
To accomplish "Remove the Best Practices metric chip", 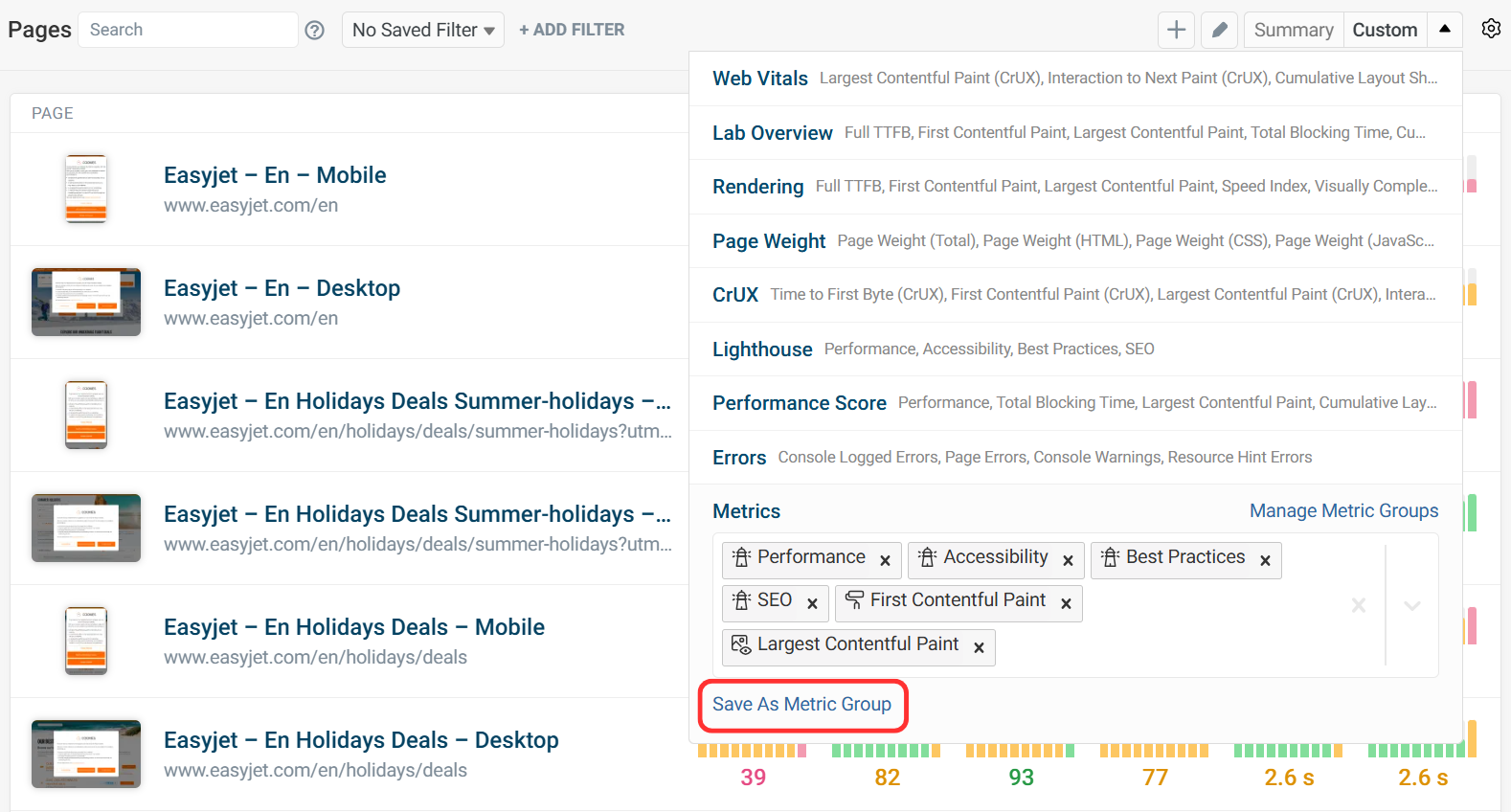I will point(1265,560).
